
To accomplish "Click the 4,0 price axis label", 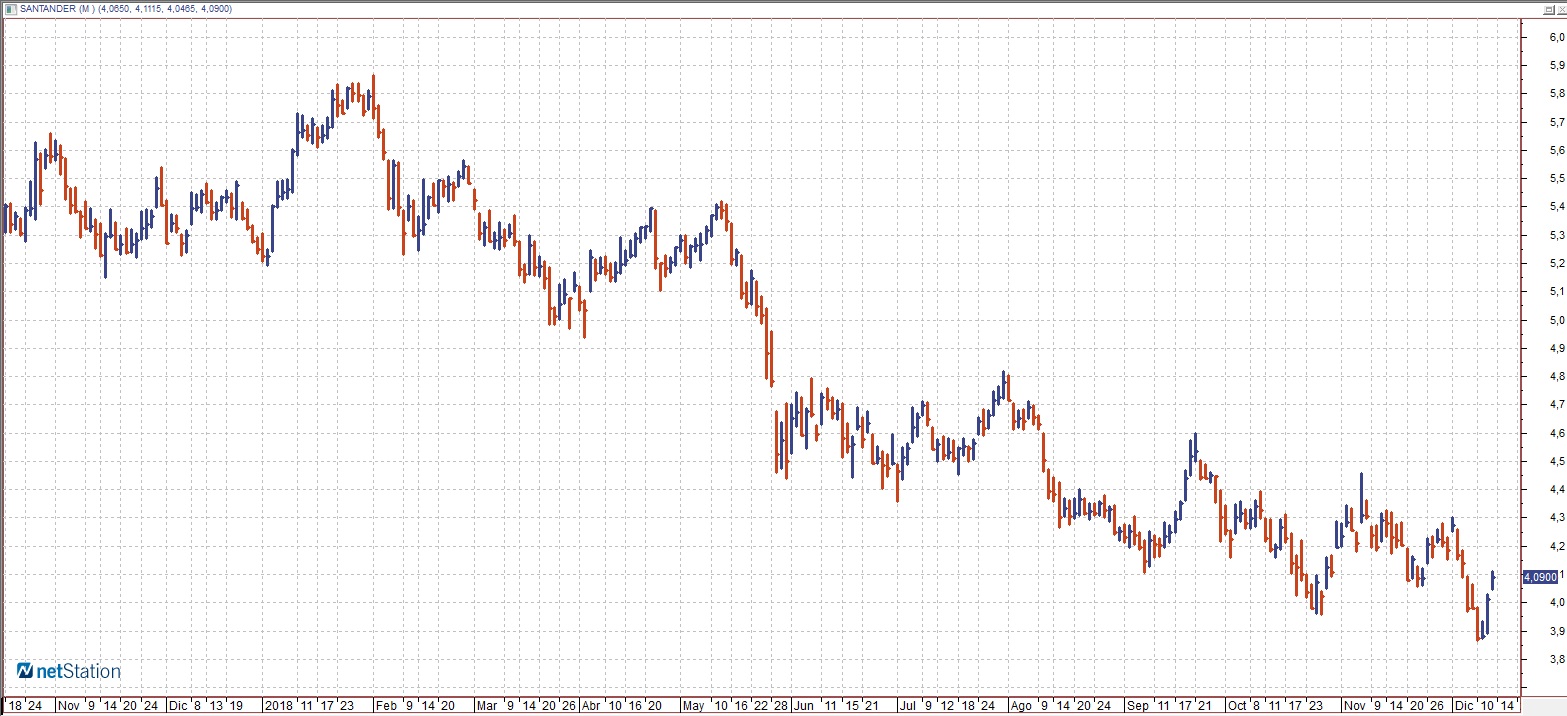I will click(1556, 603).
